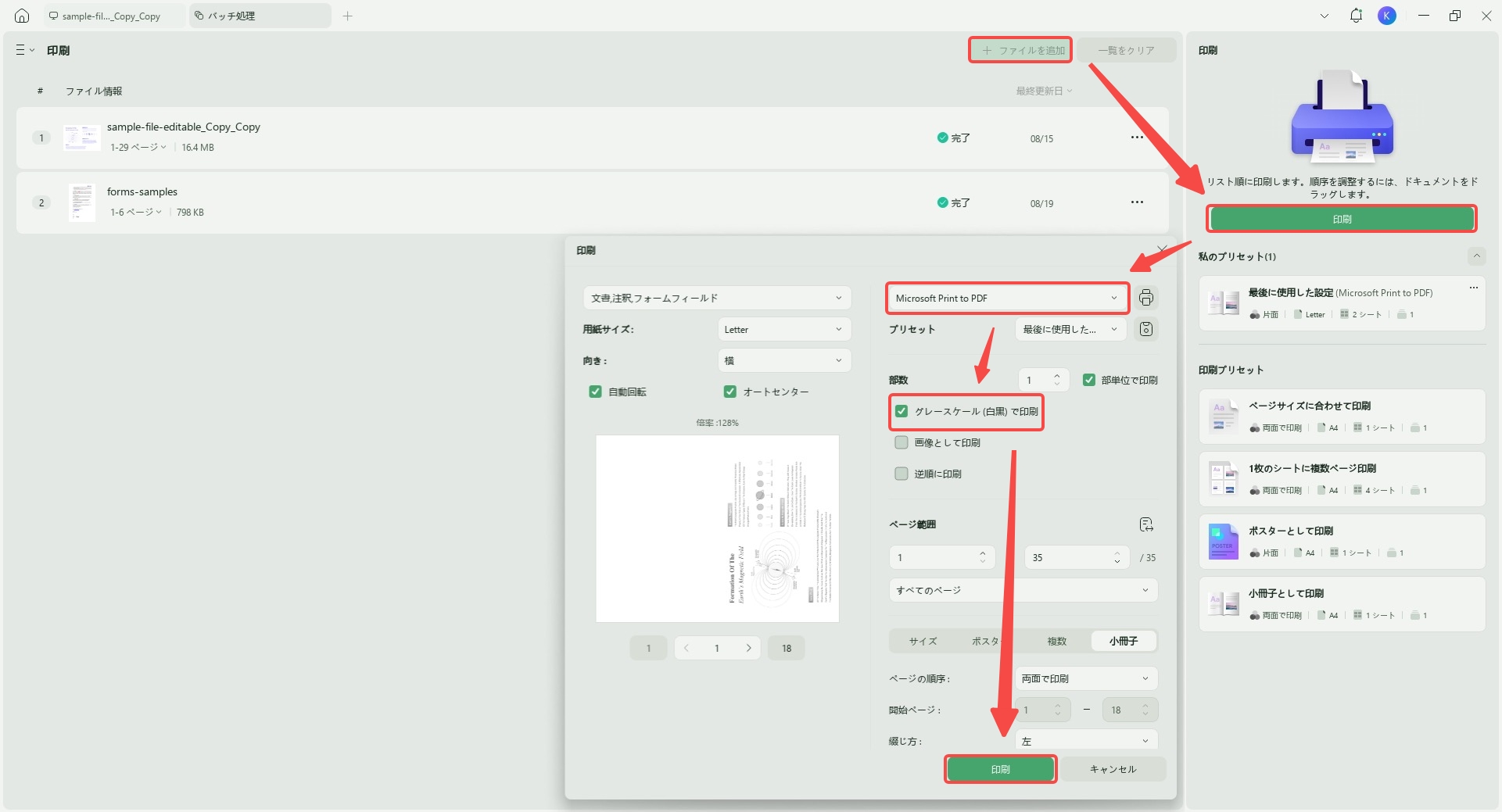1502x812 pixels.
Task: Select the 小冊子として印刷 preset
Action: pos(1342,604)
